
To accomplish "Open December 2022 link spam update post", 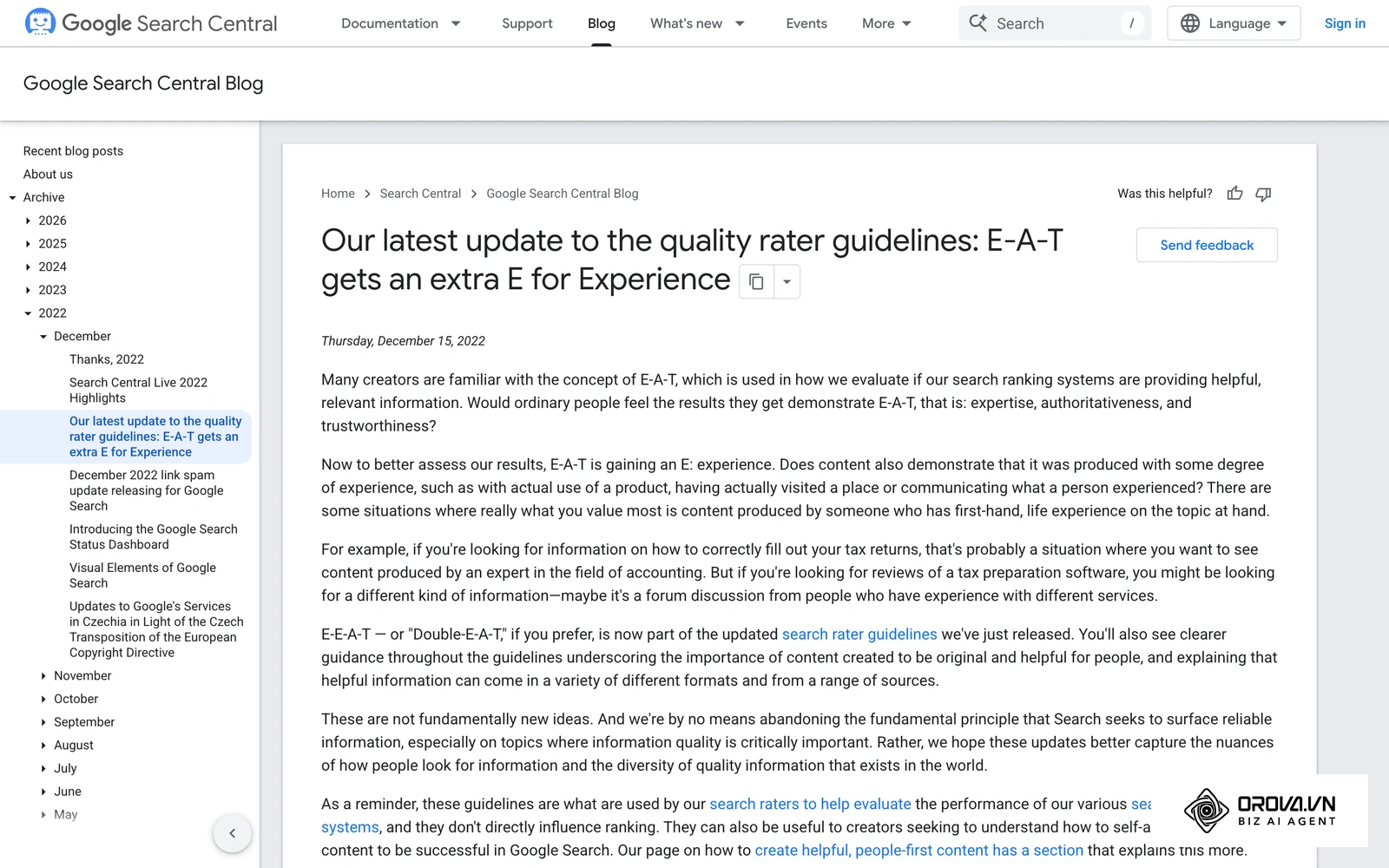I will (146, 490).
